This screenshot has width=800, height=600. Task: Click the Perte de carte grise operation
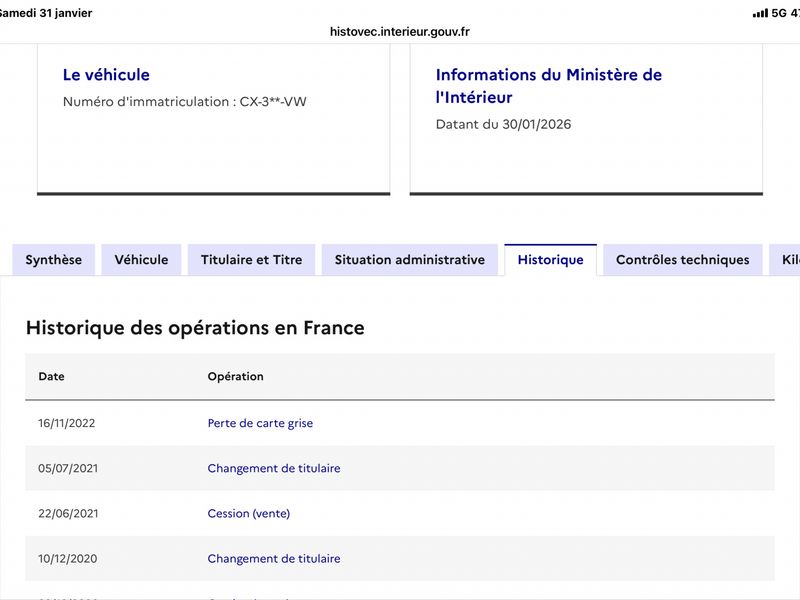click(x=260, y=423)
